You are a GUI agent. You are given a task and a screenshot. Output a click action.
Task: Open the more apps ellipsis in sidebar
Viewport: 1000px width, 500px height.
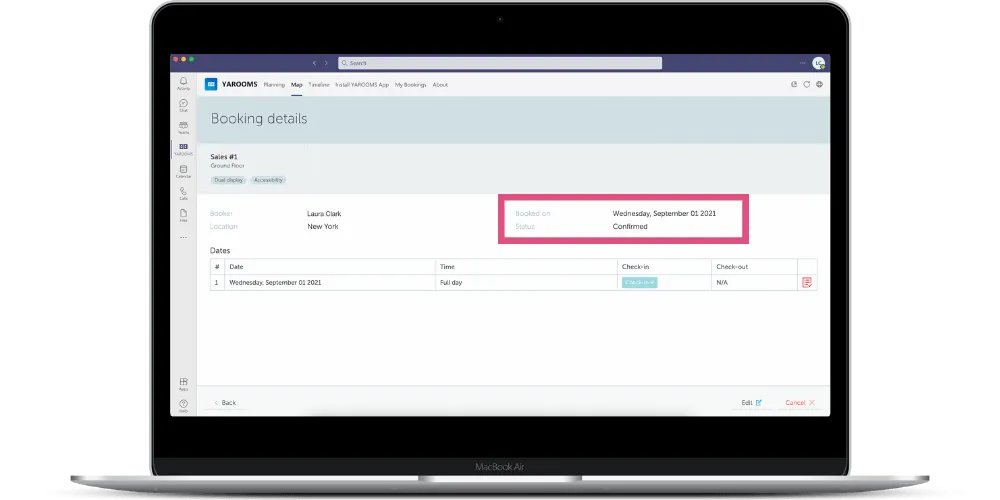(183, 237)
